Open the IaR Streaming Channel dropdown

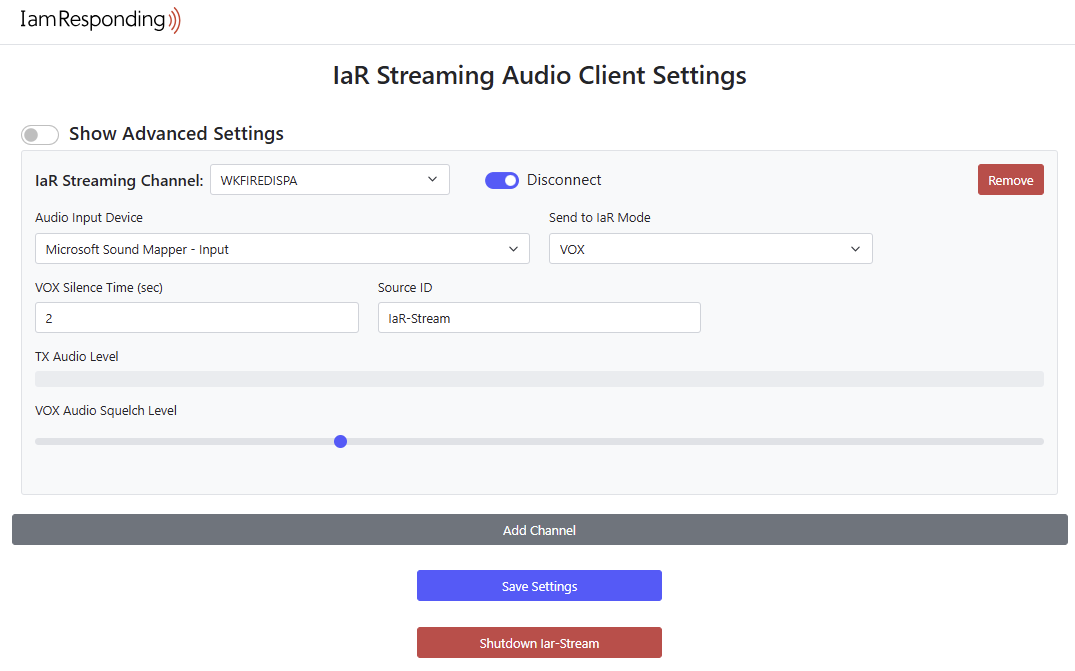pos(330,180)
